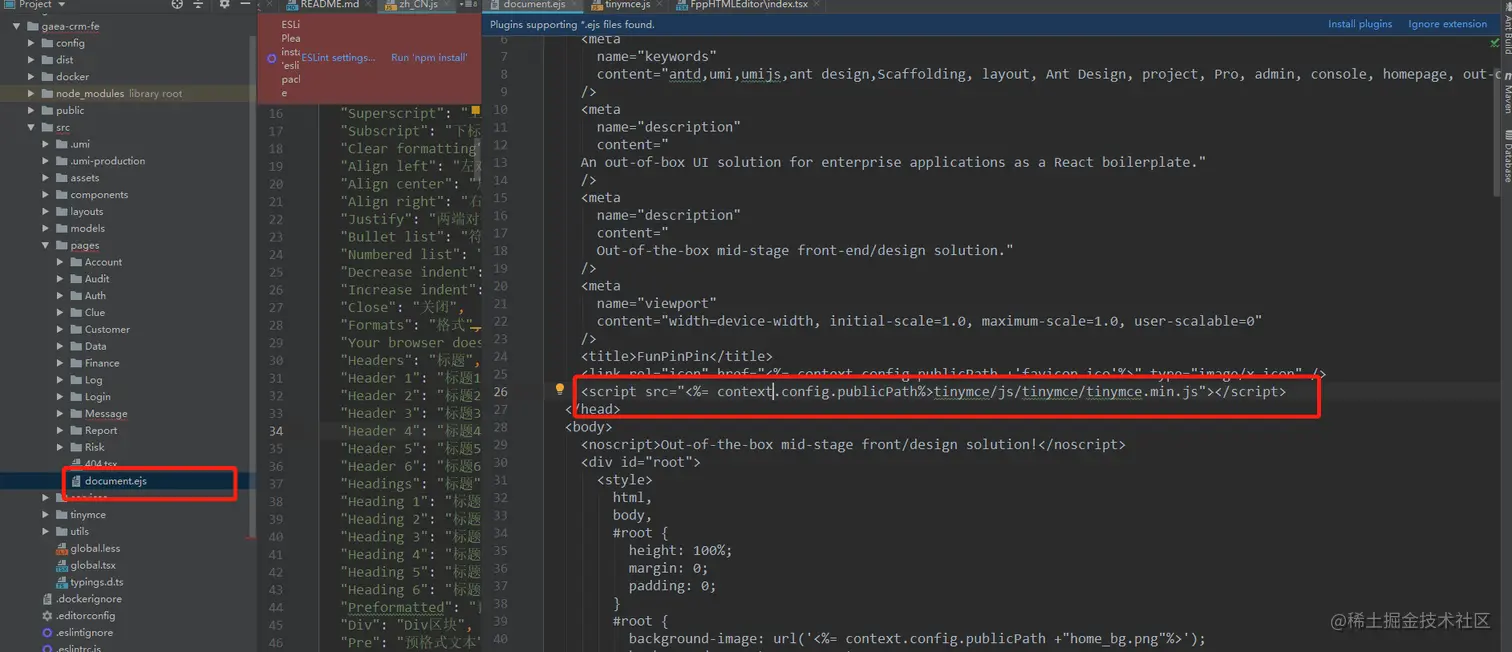
Task: Open the Project view dropdown
Action: coord(37,5)
